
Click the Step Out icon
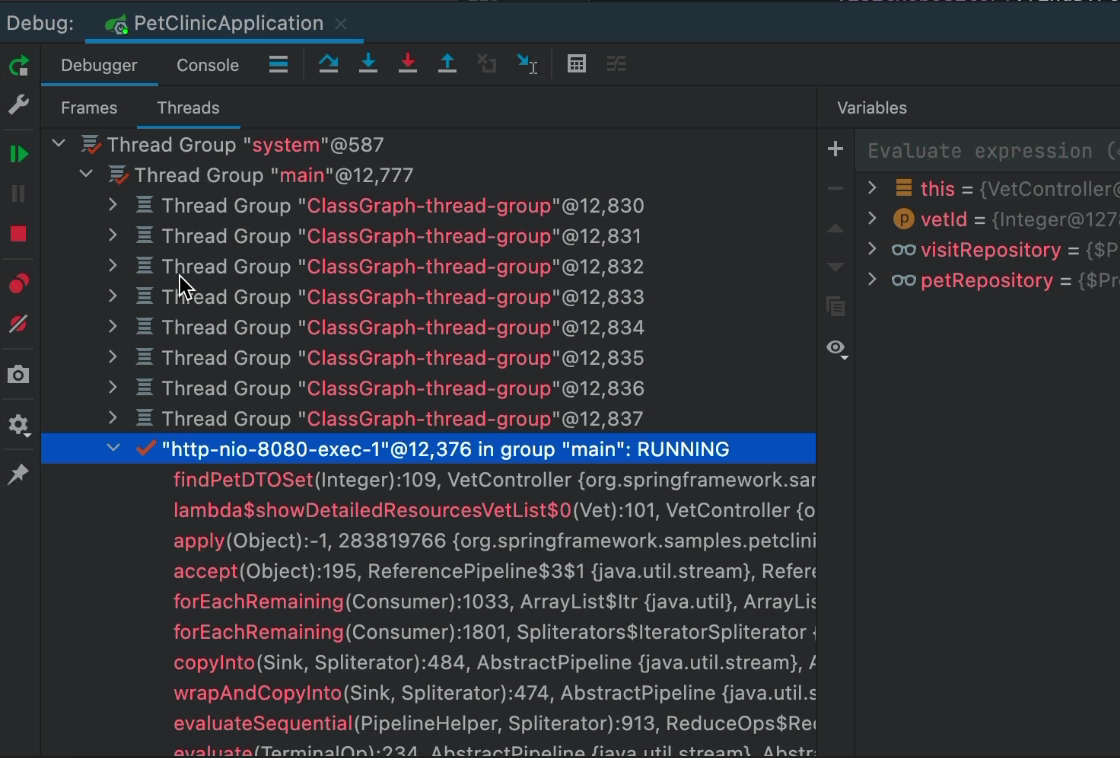(447, 64)
